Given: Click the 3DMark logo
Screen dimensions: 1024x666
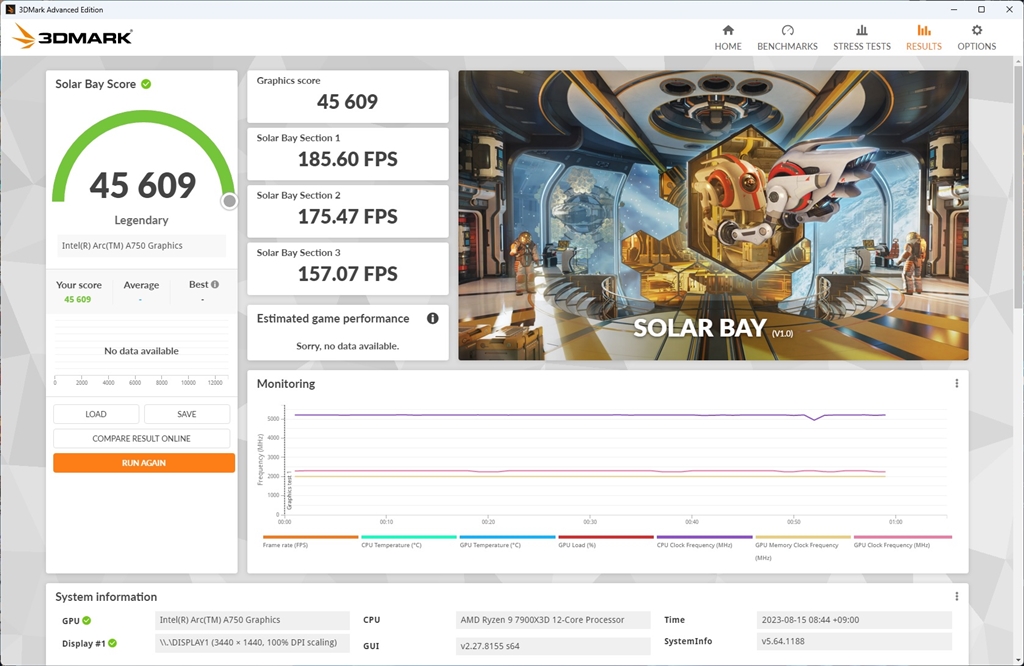Looking at the screenshot, I should click(72, 37).
